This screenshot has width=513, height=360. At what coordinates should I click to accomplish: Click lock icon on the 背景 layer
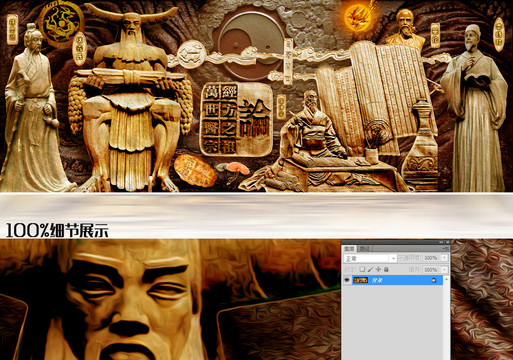(x=434, y=280)
